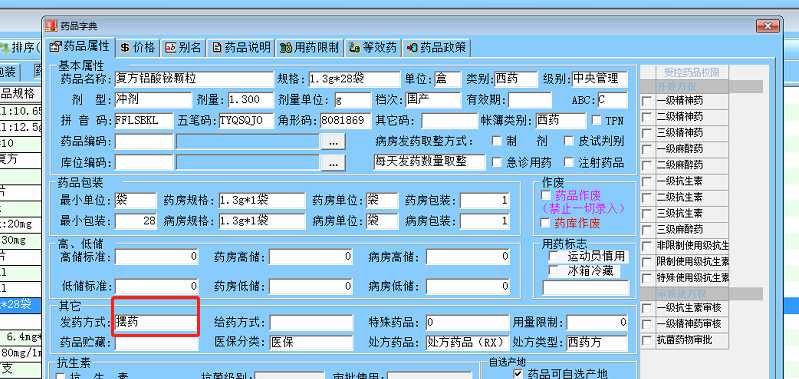Open the 帐簿类别 dropdown showing 西药

(561, 120)
